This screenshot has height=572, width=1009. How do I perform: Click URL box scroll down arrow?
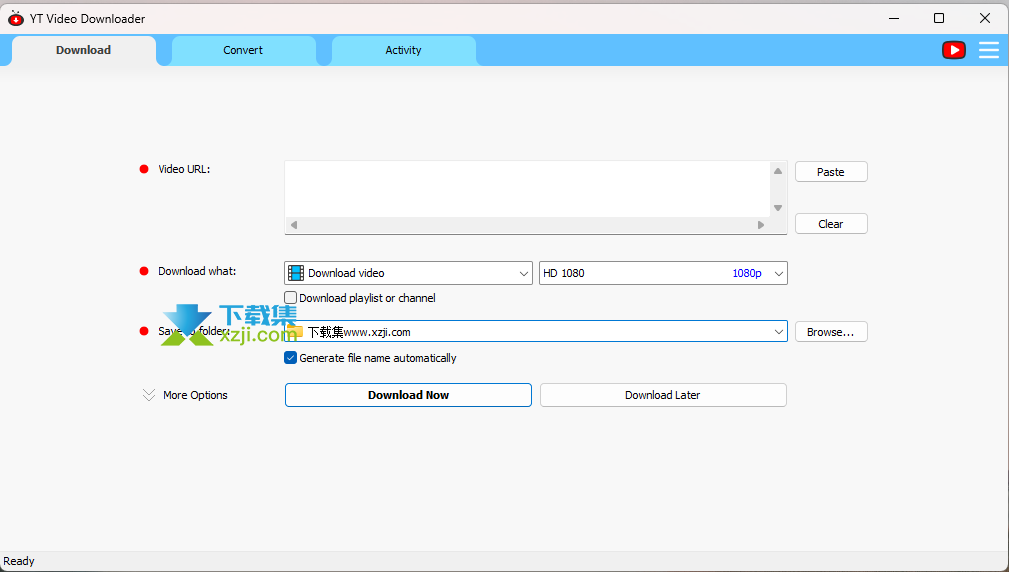coord(778,208)
